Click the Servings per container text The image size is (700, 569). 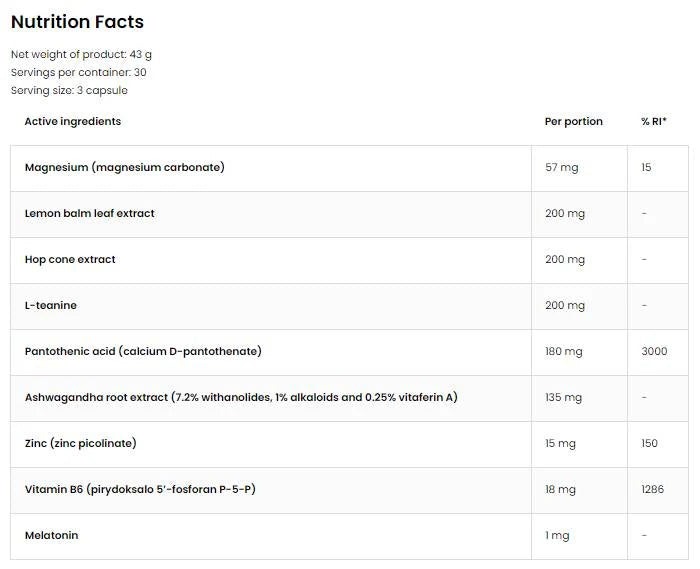79,72
